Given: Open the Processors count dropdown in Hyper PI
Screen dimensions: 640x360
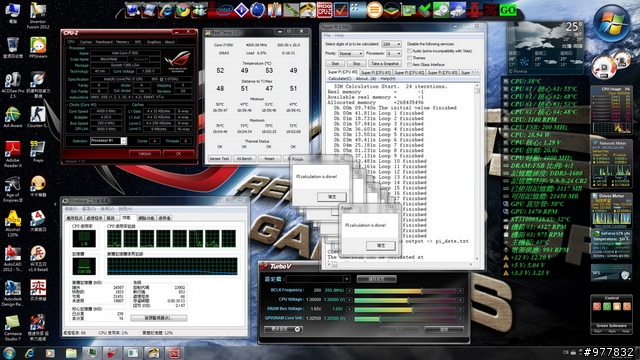Looking at the screenshot, I should (x=394, y=53).
